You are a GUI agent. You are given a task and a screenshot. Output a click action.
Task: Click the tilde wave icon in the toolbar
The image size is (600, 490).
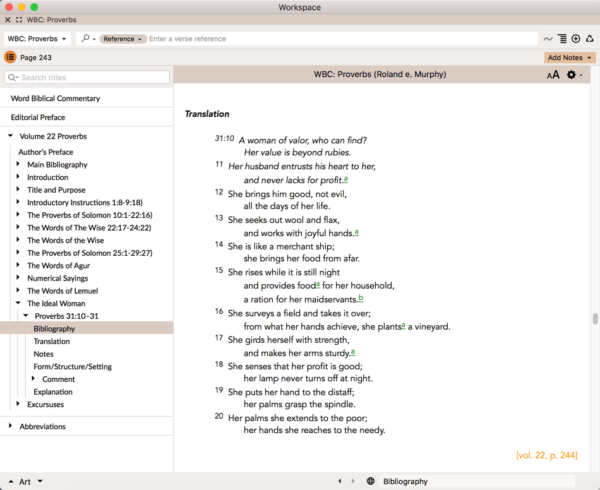click(548, 39)
